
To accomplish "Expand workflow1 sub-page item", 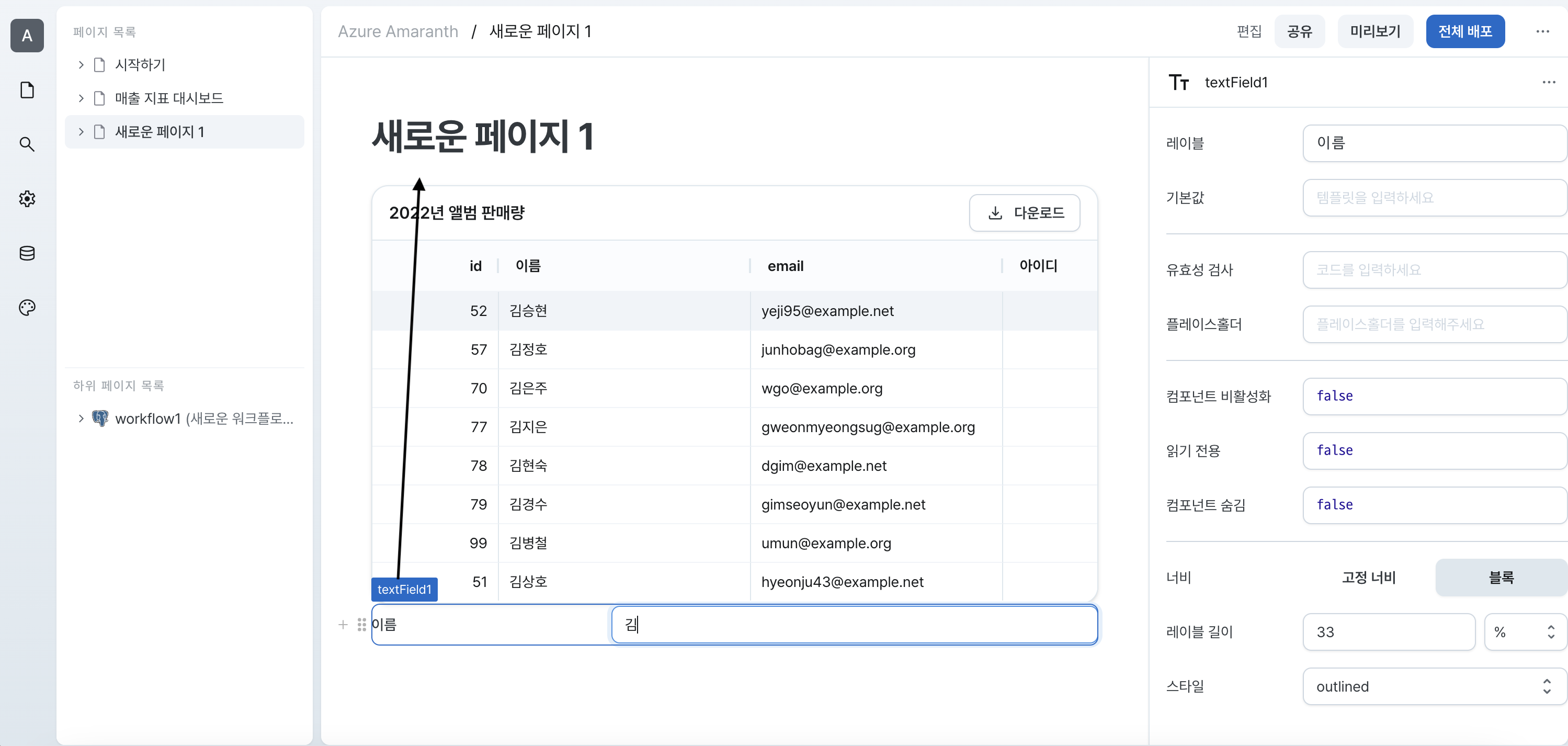I will [78, 419].
